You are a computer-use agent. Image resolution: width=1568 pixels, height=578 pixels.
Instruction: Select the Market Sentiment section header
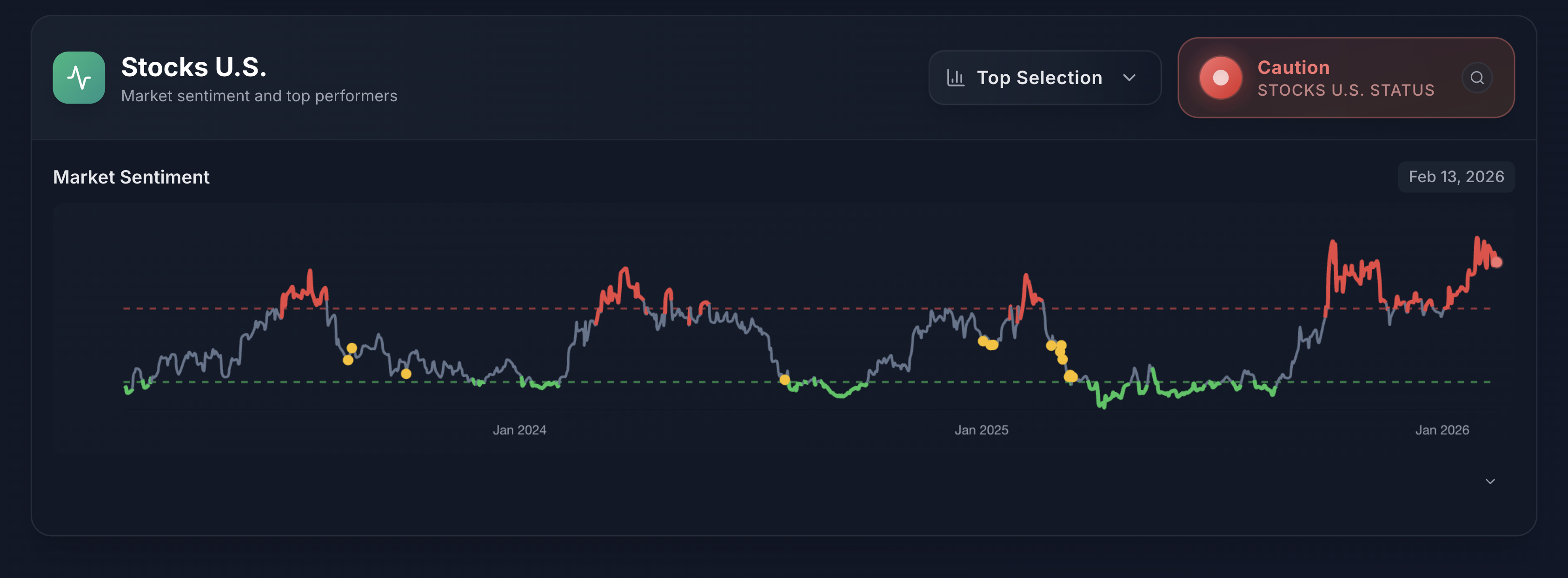(132, 177)
